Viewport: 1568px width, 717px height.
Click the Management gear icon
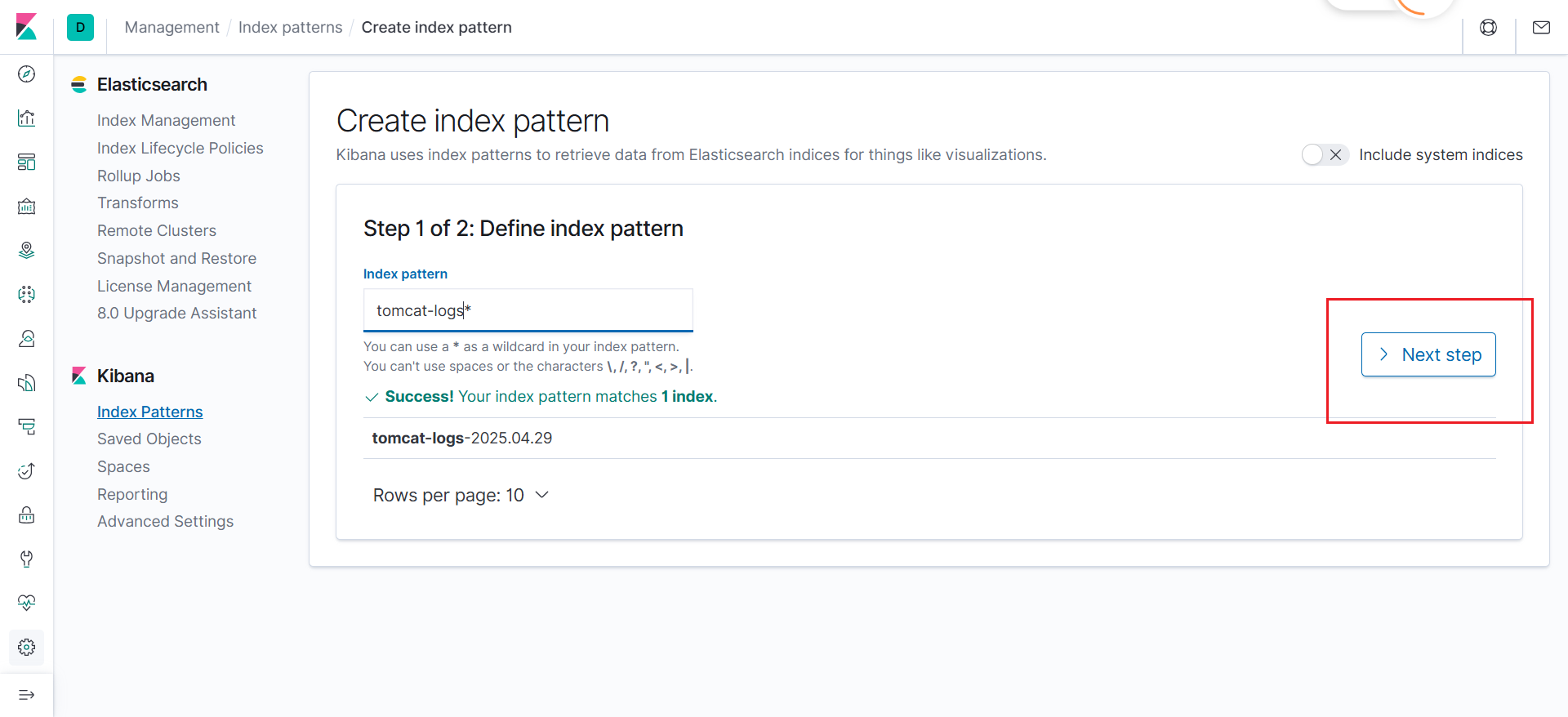click(26, 648)
